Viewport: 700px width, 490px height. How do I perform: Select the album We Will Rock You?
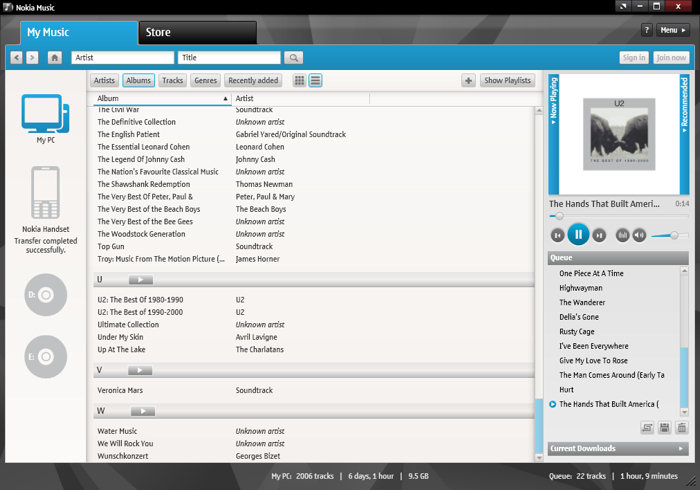click(125, 444)
